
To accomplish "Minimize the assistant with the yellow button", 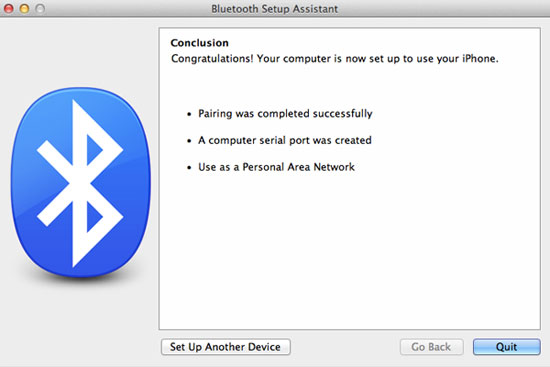I will [x=24, y=8].
